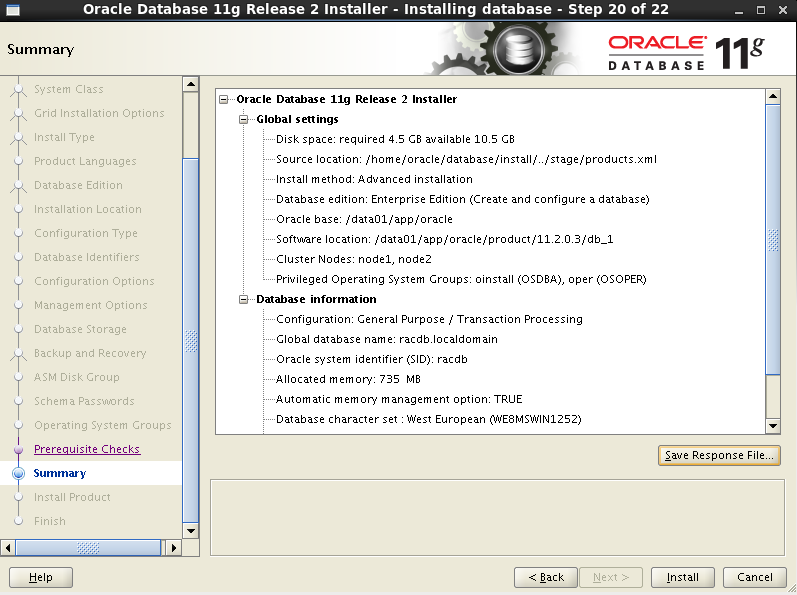Click the empty message area below Save Response File

pos(498,517)
